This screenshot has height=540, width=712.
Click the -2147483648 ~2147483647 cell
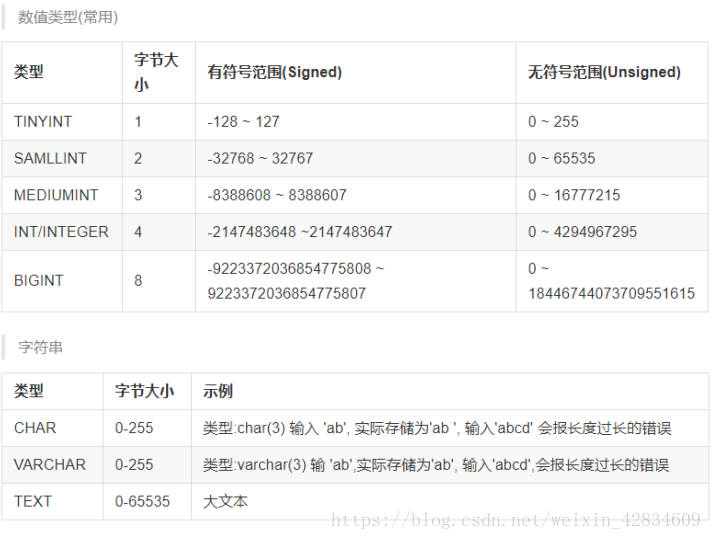356,232
